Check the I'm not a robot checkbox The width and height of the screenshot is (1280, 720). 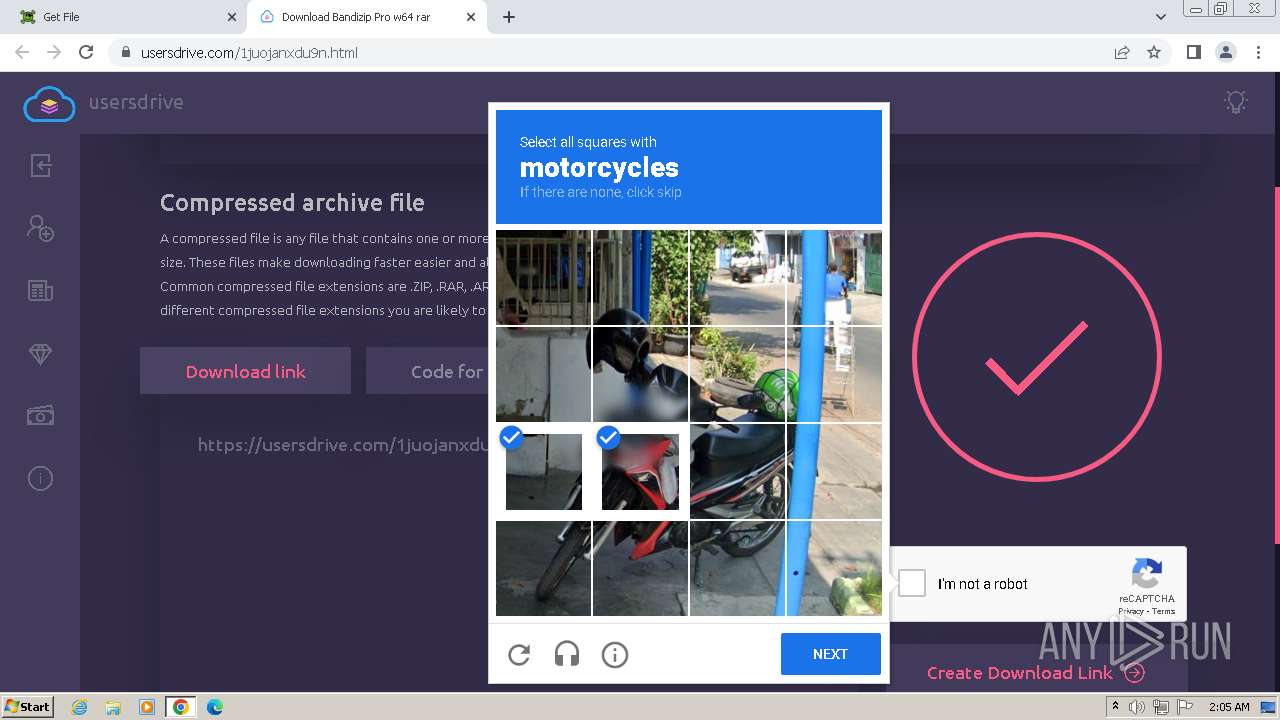tap(912, 583)
